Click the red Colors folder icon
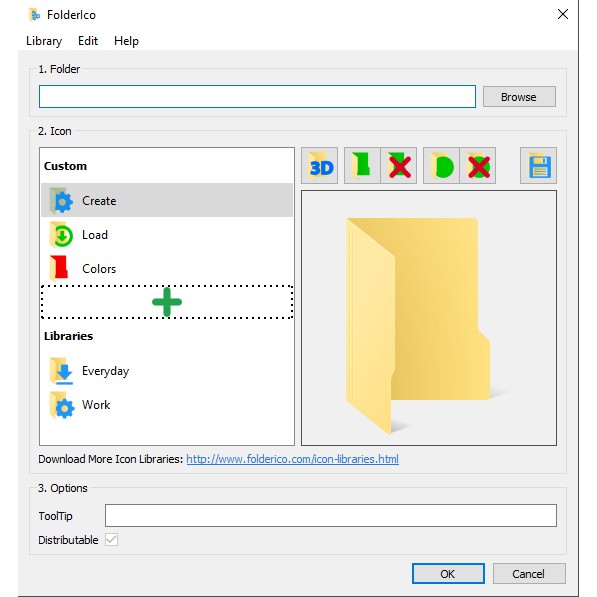The height and width of the screenshot is (597, 597). click(x=59, y=268)
